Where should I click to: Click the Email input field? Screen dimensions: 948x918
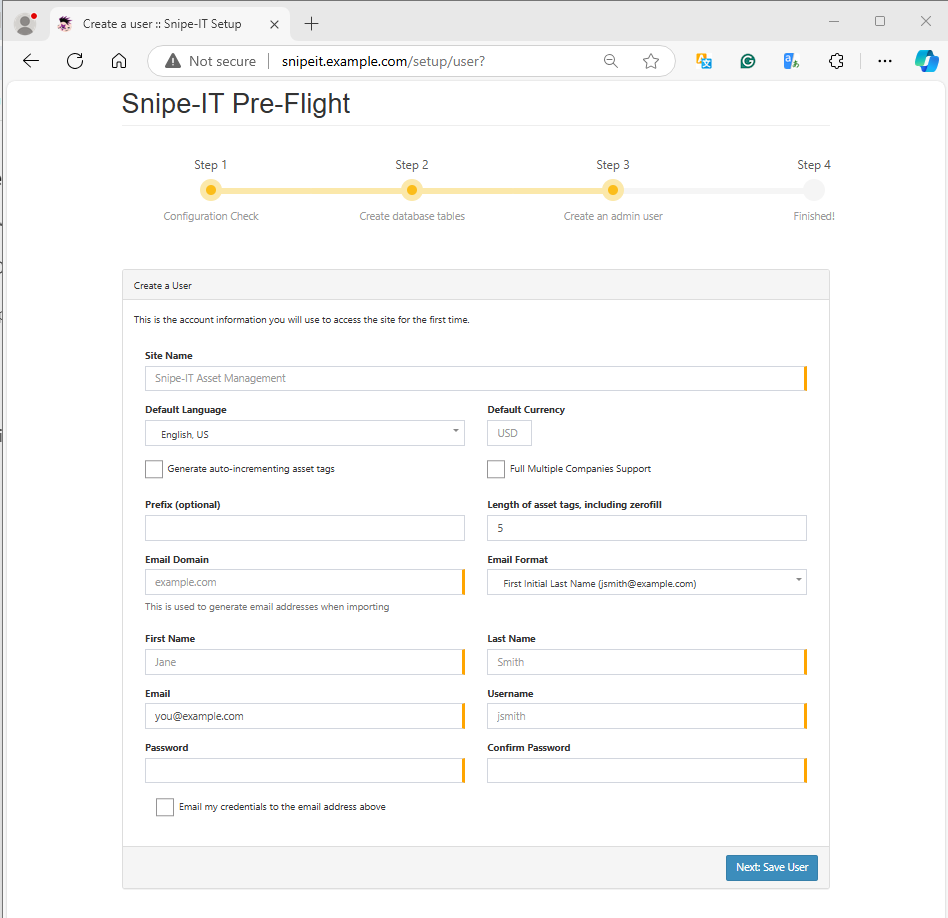point(305,716)
